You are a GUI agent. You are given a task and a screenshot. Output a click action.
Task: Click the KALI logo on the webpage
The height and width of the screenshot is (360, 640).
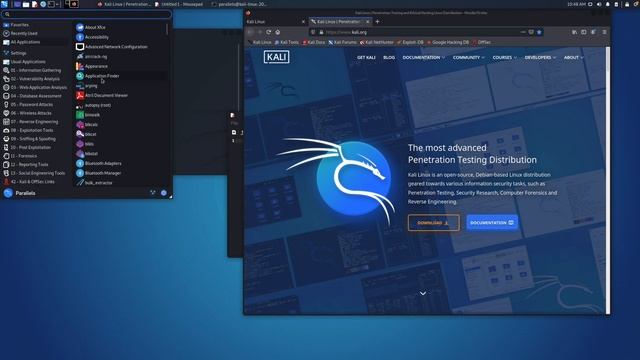(276, 57)
